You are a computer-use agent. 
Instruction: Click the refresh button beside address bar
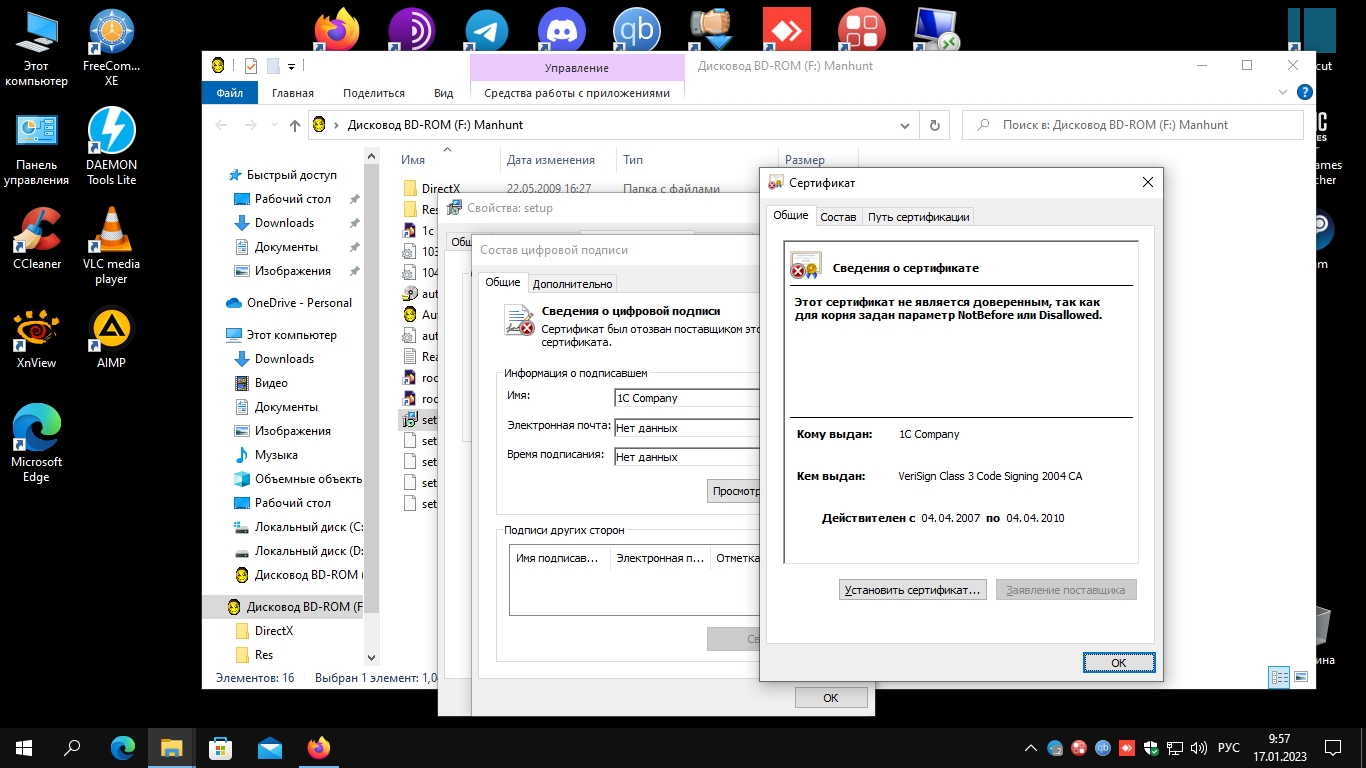tap(934, 125)
